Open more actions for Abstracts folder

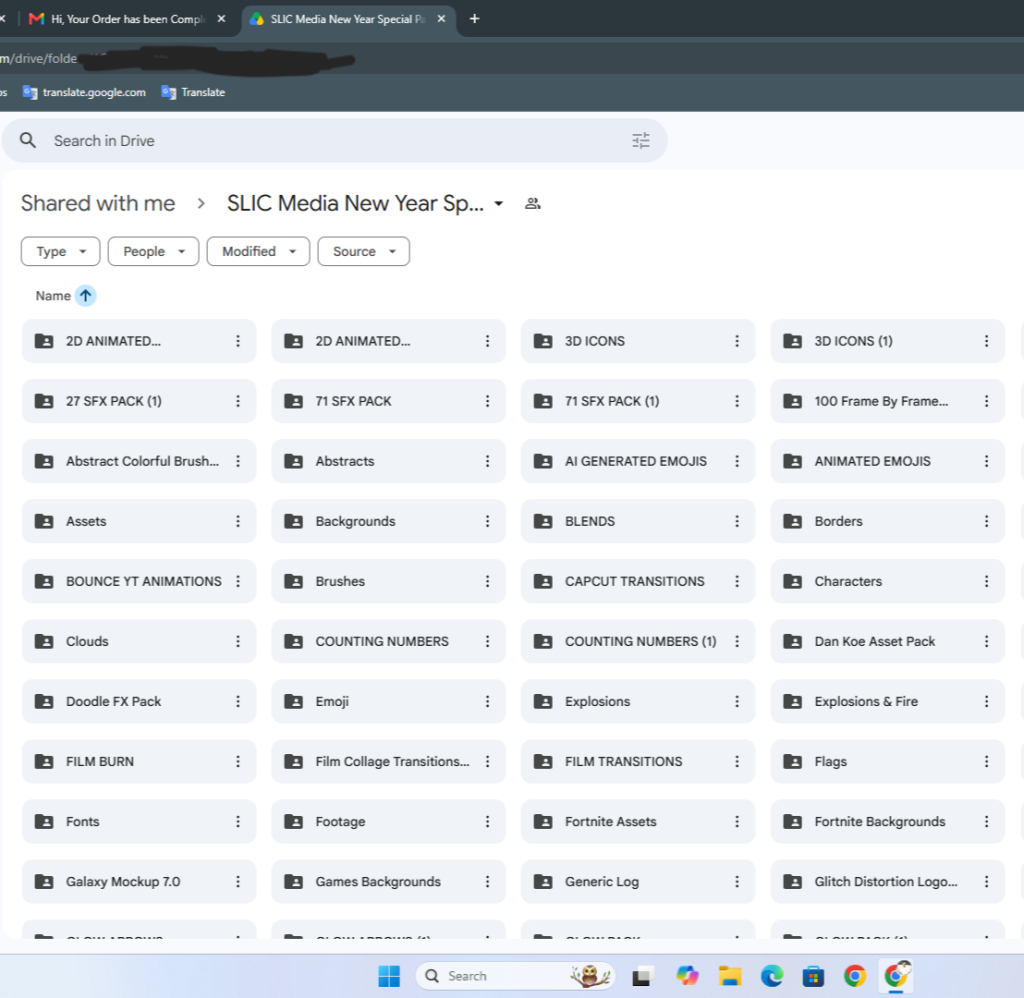tap(487, 461)
